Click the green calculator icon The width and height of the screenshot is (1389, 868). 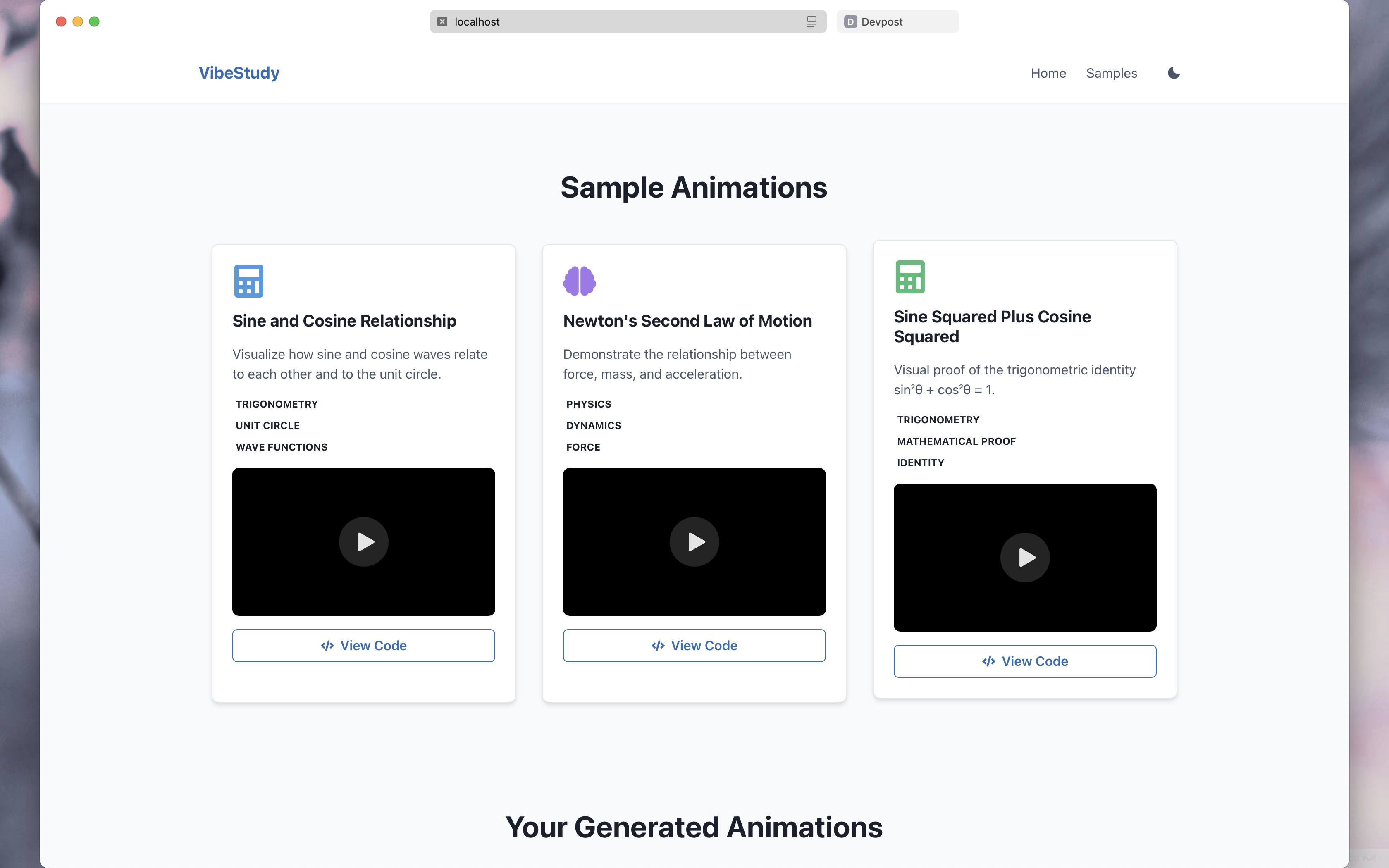[910, 277]
